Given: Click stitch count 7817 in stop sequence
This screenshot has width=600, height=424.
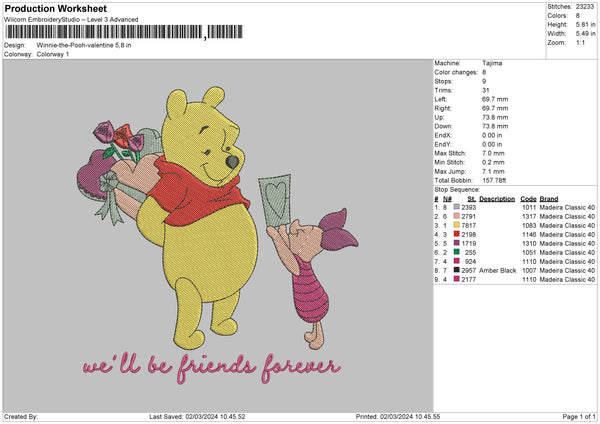Looking at the screenshot, I should point(469,225).
